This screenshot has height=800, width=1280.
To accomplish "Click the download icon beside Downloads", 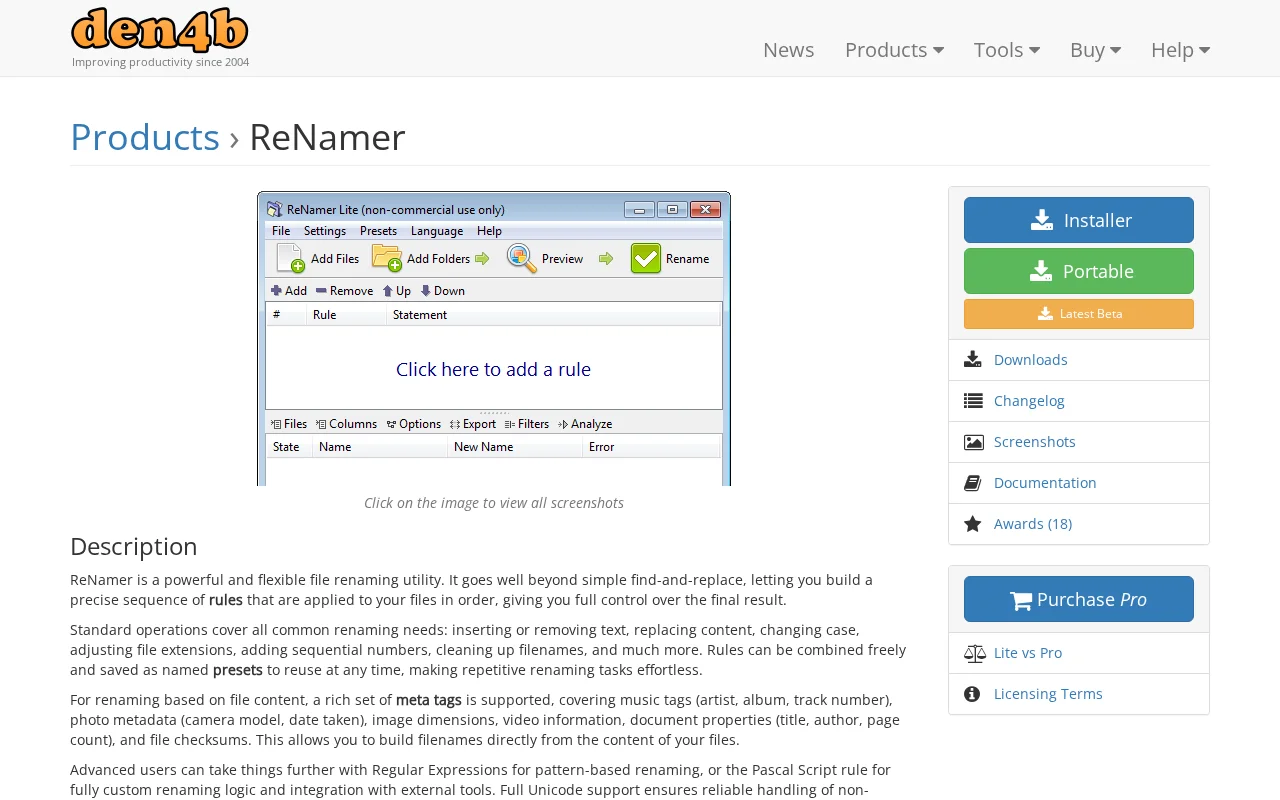I will click(973, 360).
